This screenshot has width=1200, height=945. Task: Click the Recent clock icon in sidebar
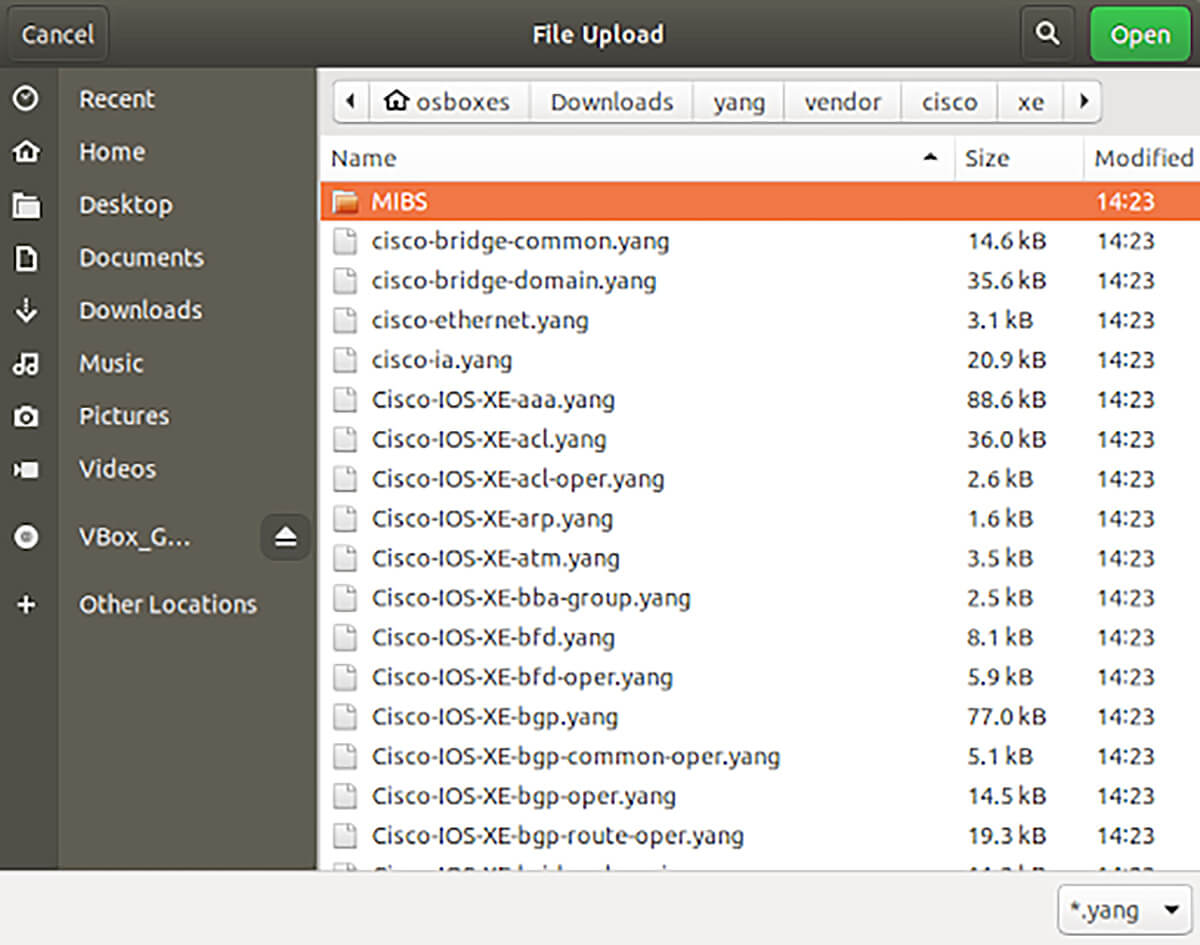[26, 99]
